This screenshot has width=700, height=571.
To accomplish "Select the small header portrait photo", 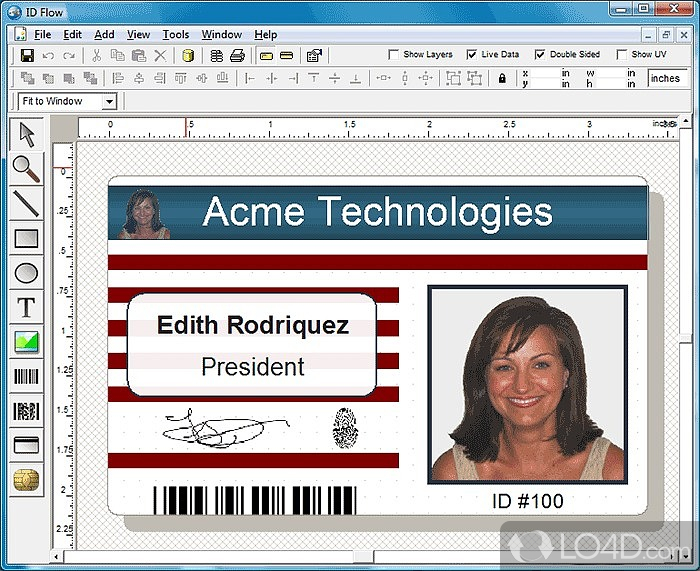I will tap(144, 214).
